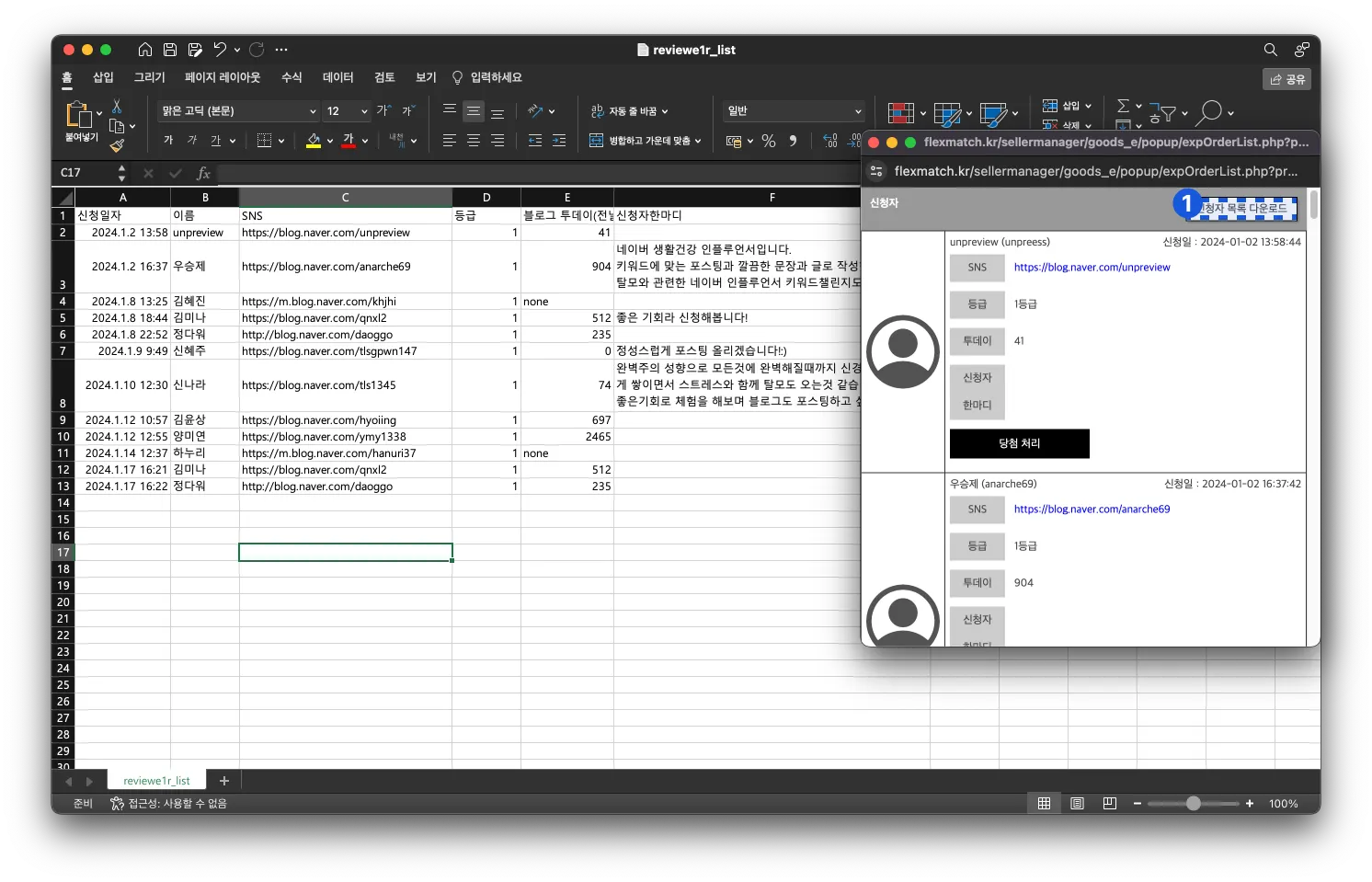Toggle italic formatting button
1372x882 pixels.
(x=191, y=141)
